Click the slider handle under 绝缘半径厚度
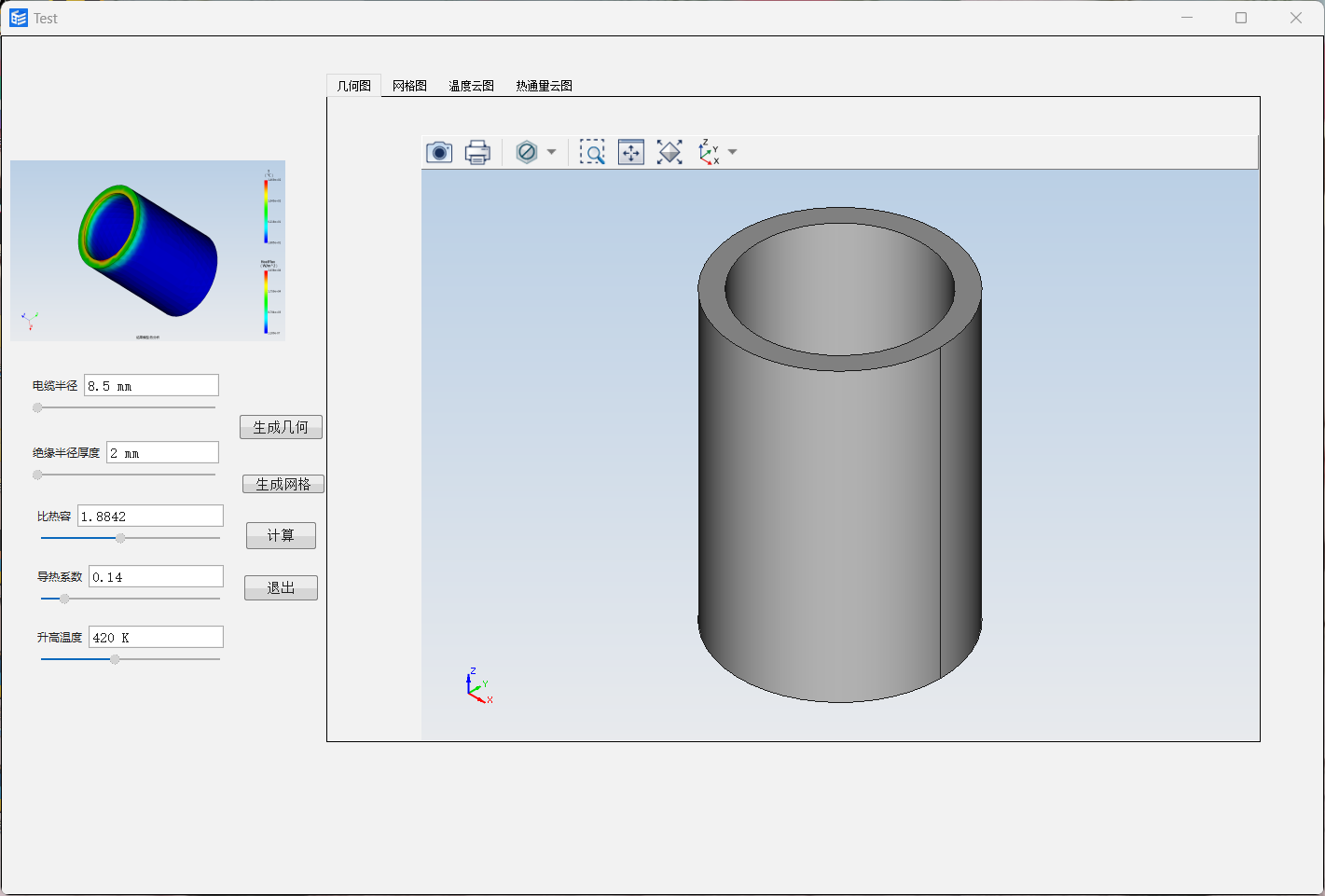Viewport: 1325px width, 896px height. (37, 475)
